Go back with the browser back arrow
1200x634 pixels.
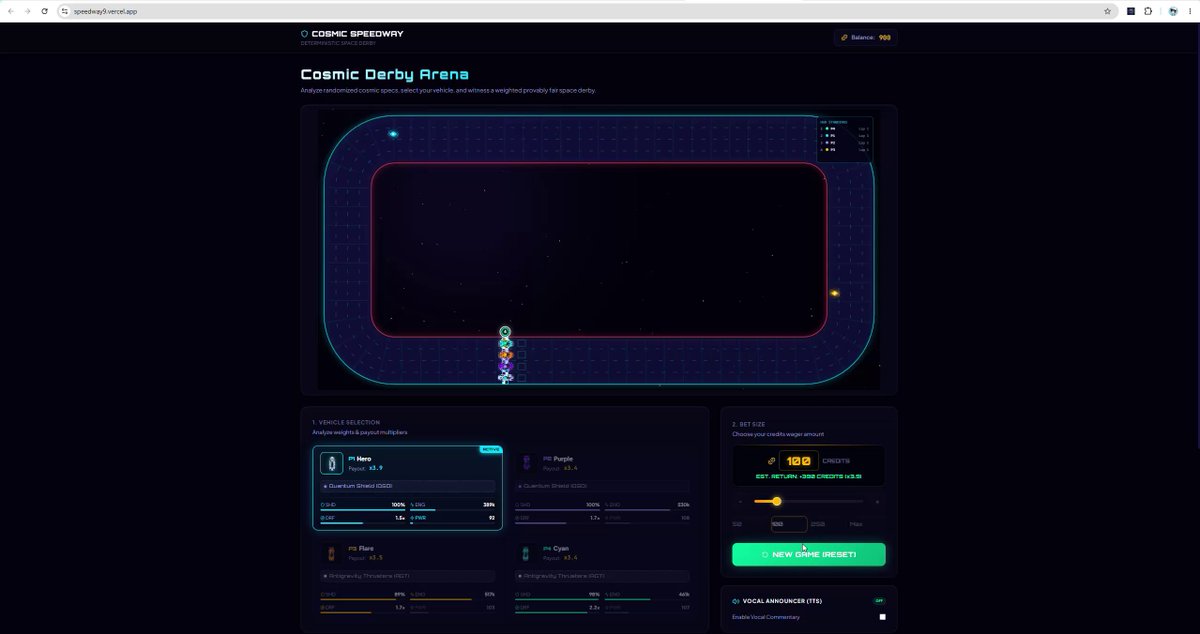click(x=11, y=11)
